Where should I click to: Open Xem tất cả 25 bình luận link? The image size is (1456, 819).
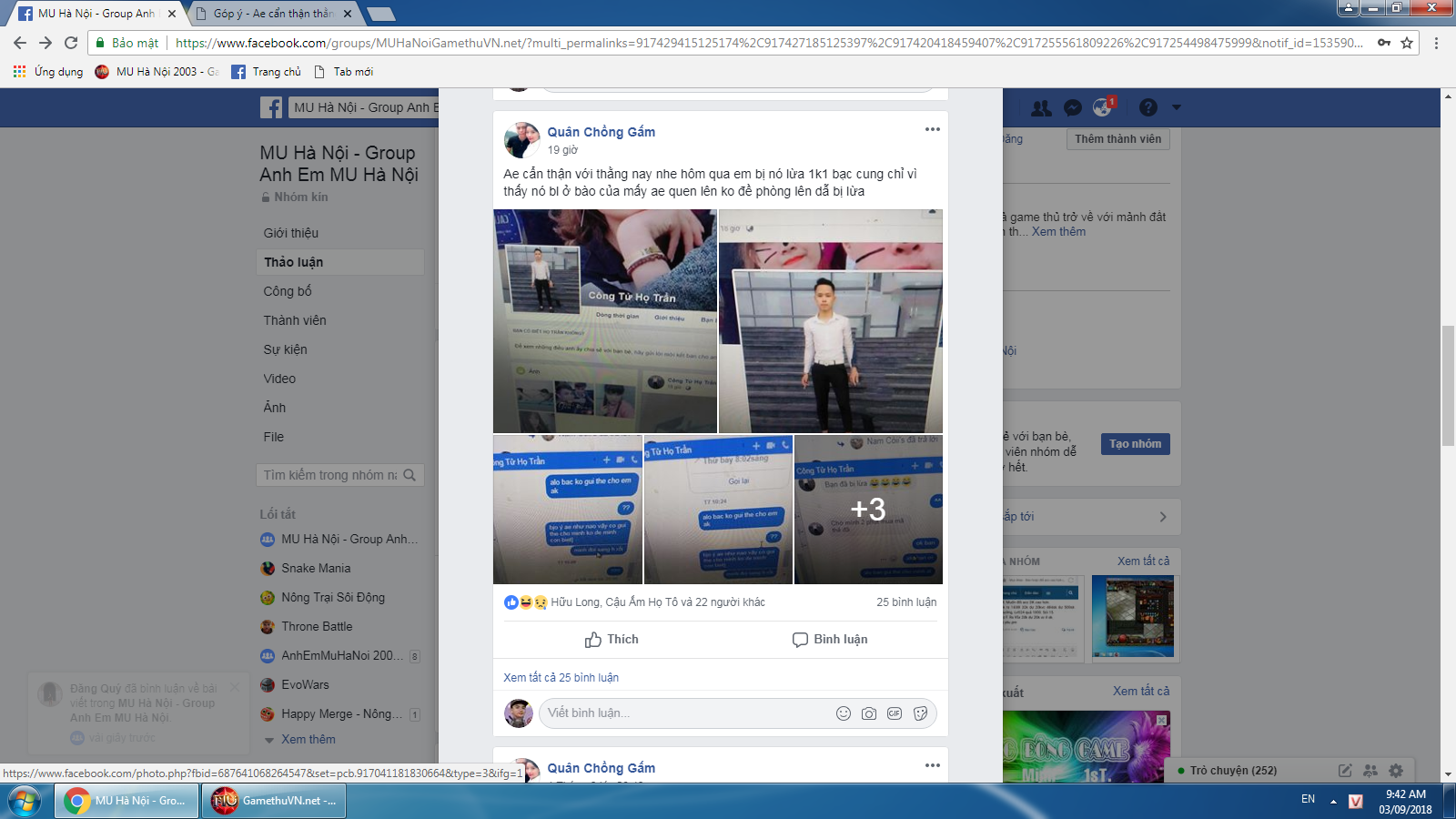pyautogui.click(x=561, y=677)
